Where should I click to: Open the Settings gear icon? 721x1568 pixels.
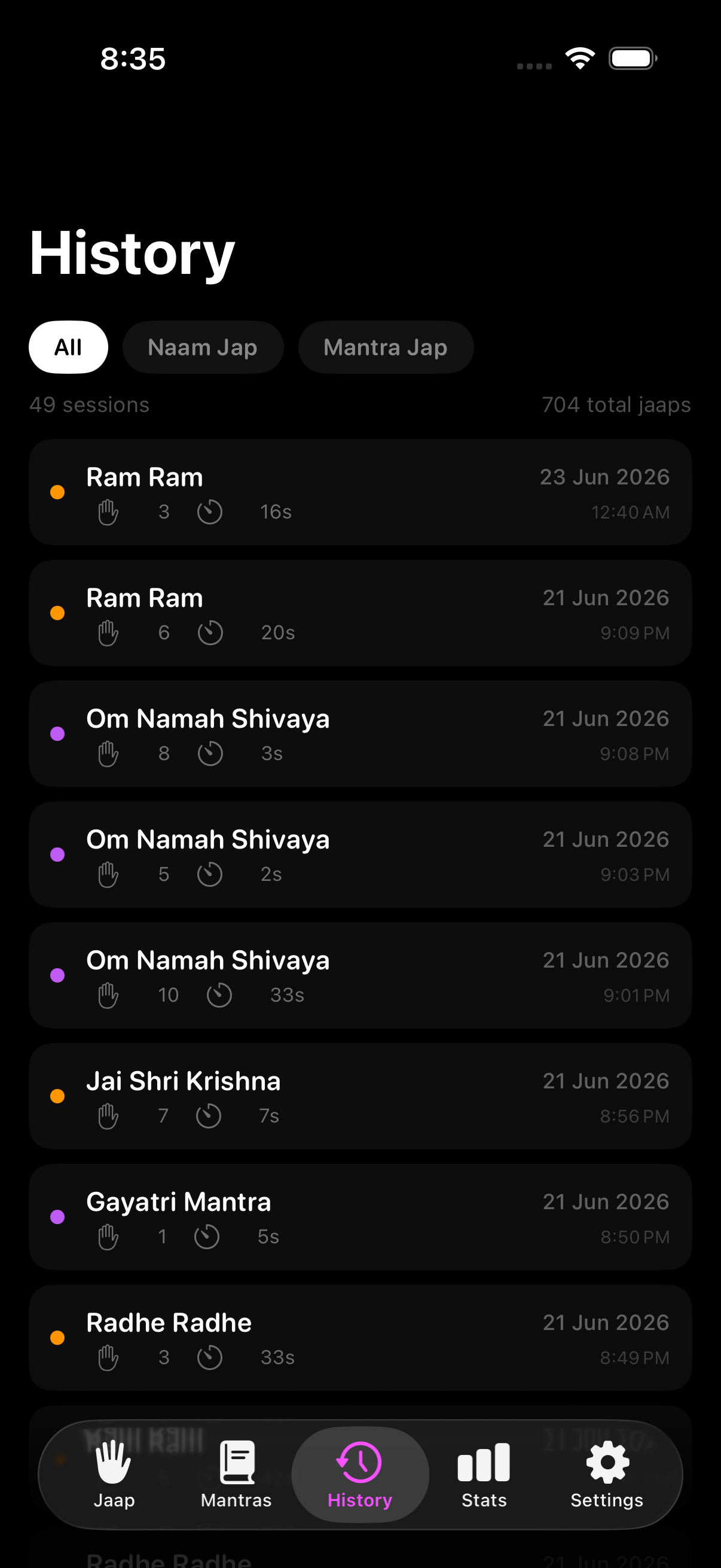[607, 1462]
